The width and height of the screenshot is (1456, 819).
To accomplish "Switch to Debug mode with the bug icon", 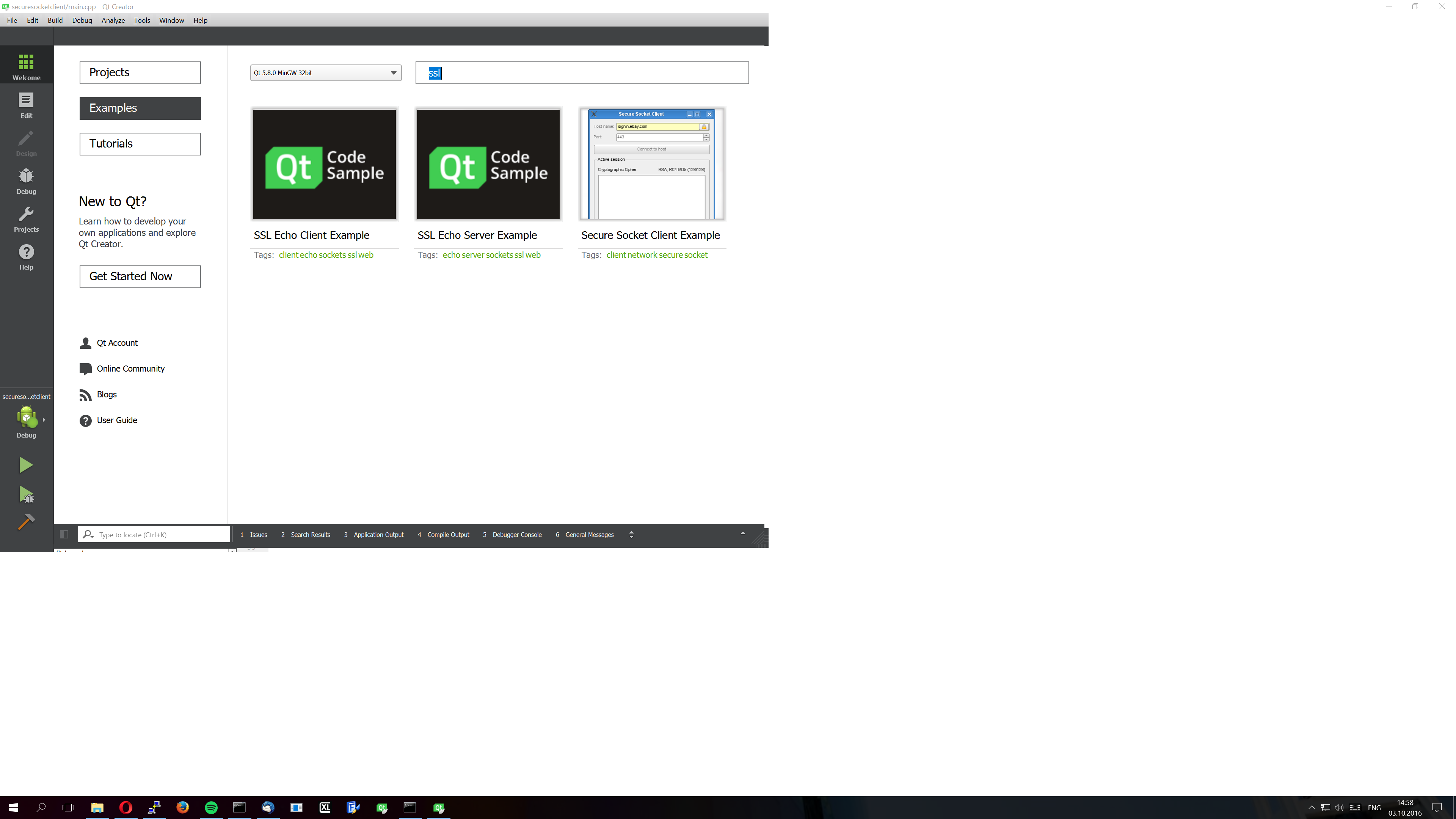I will (26, 182).
